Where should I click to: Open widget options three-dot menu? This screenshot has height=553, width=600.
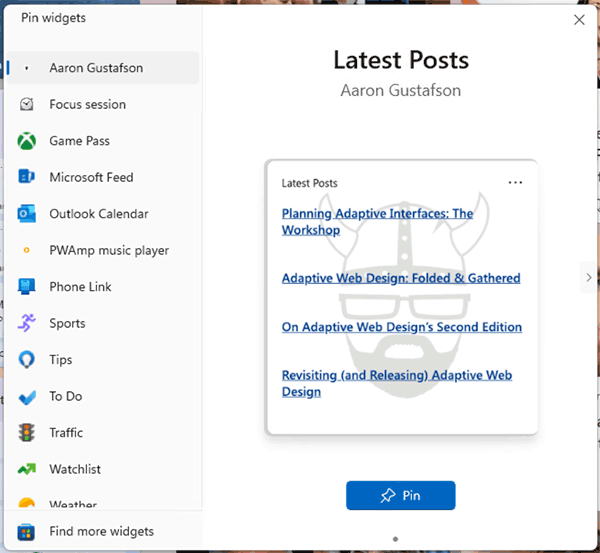coord(515,183)
